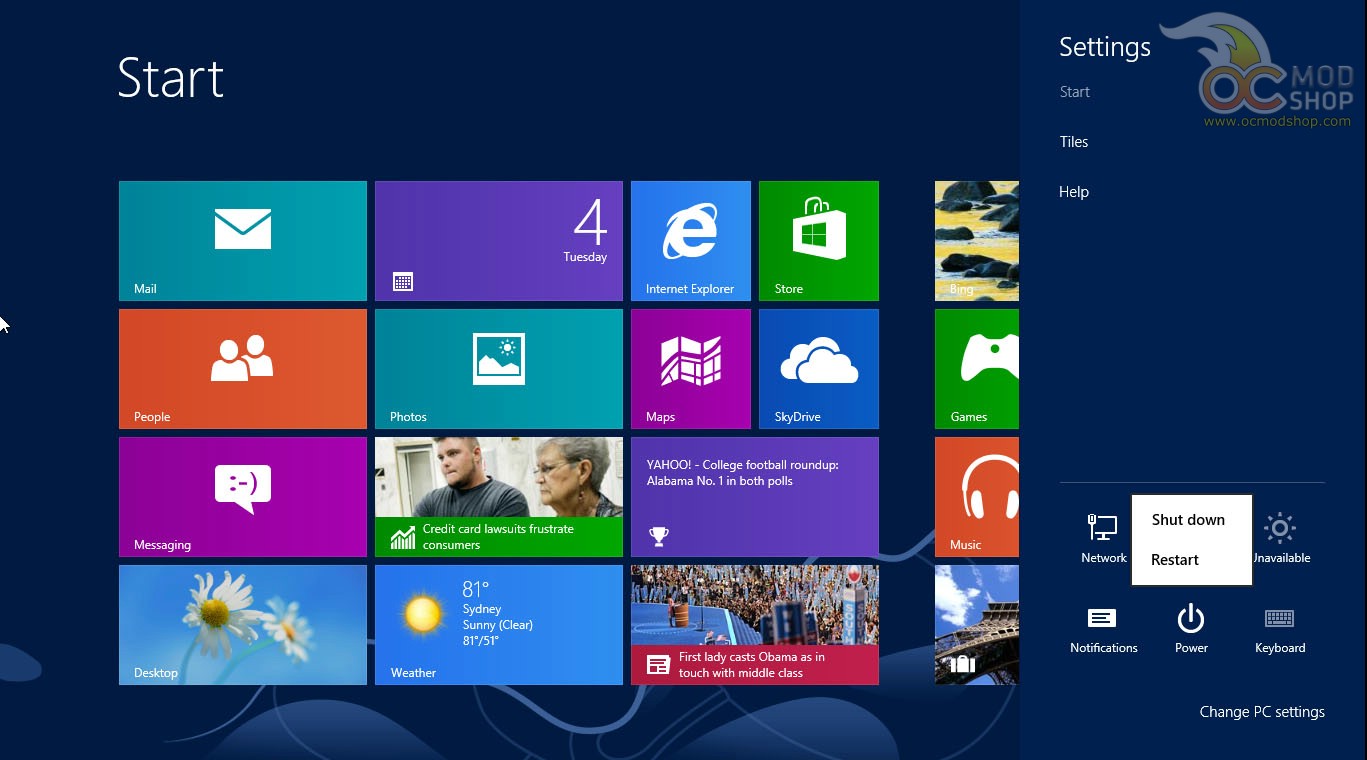
Task: Open the Mail tile
Action: (243, 241)
